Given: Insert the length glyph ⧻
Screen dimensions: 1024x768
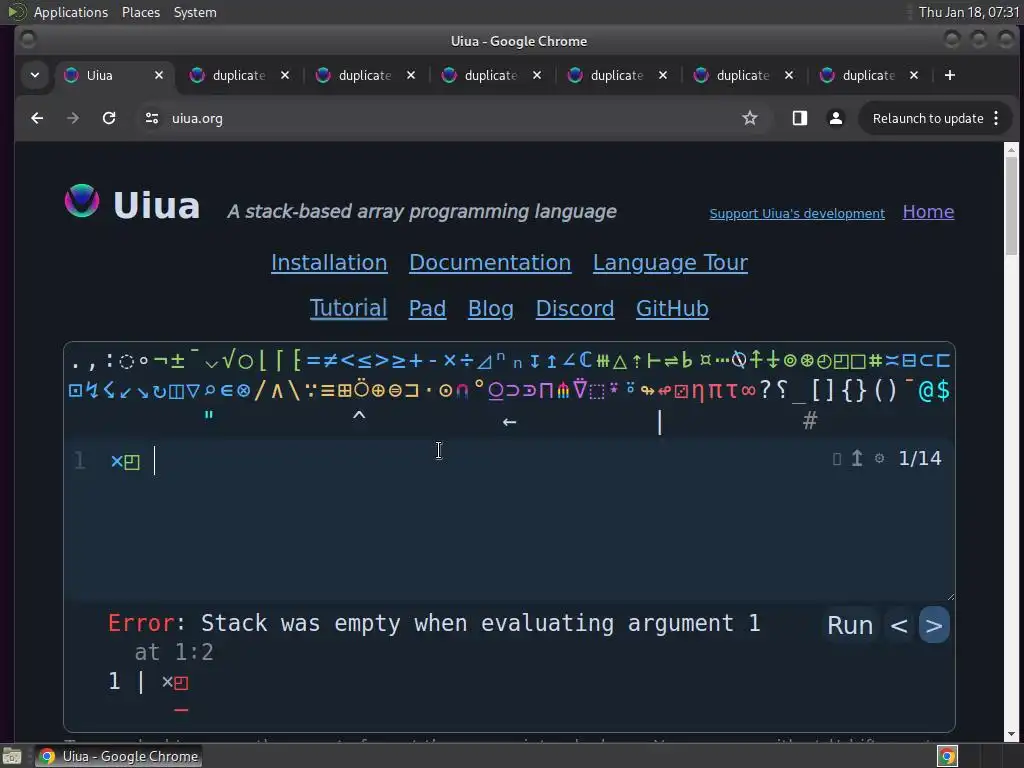Looking at the screenshot, I should [x=603, y=360].
